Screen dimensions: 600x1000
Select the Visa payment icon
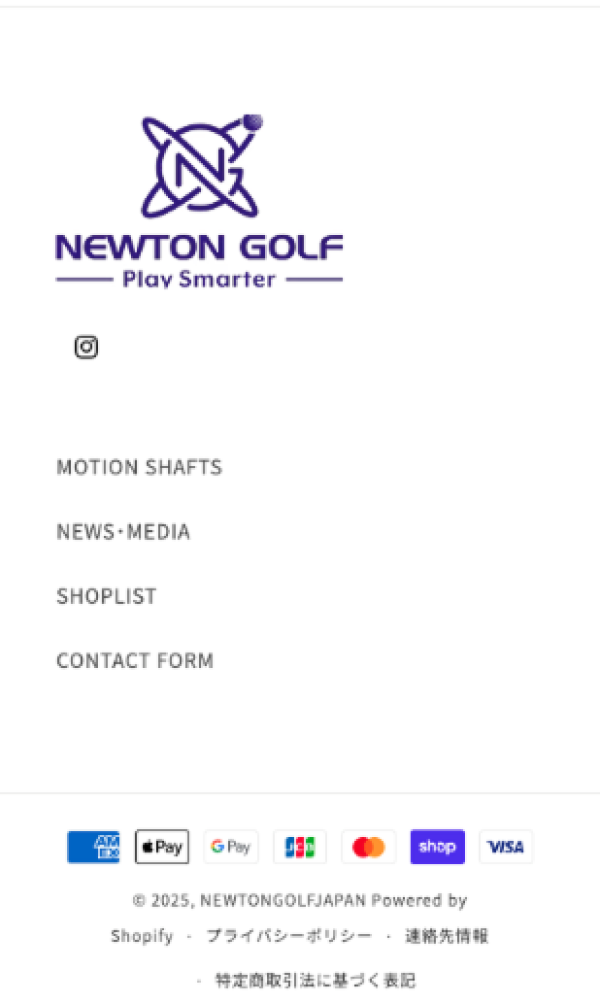pos(506,847)
